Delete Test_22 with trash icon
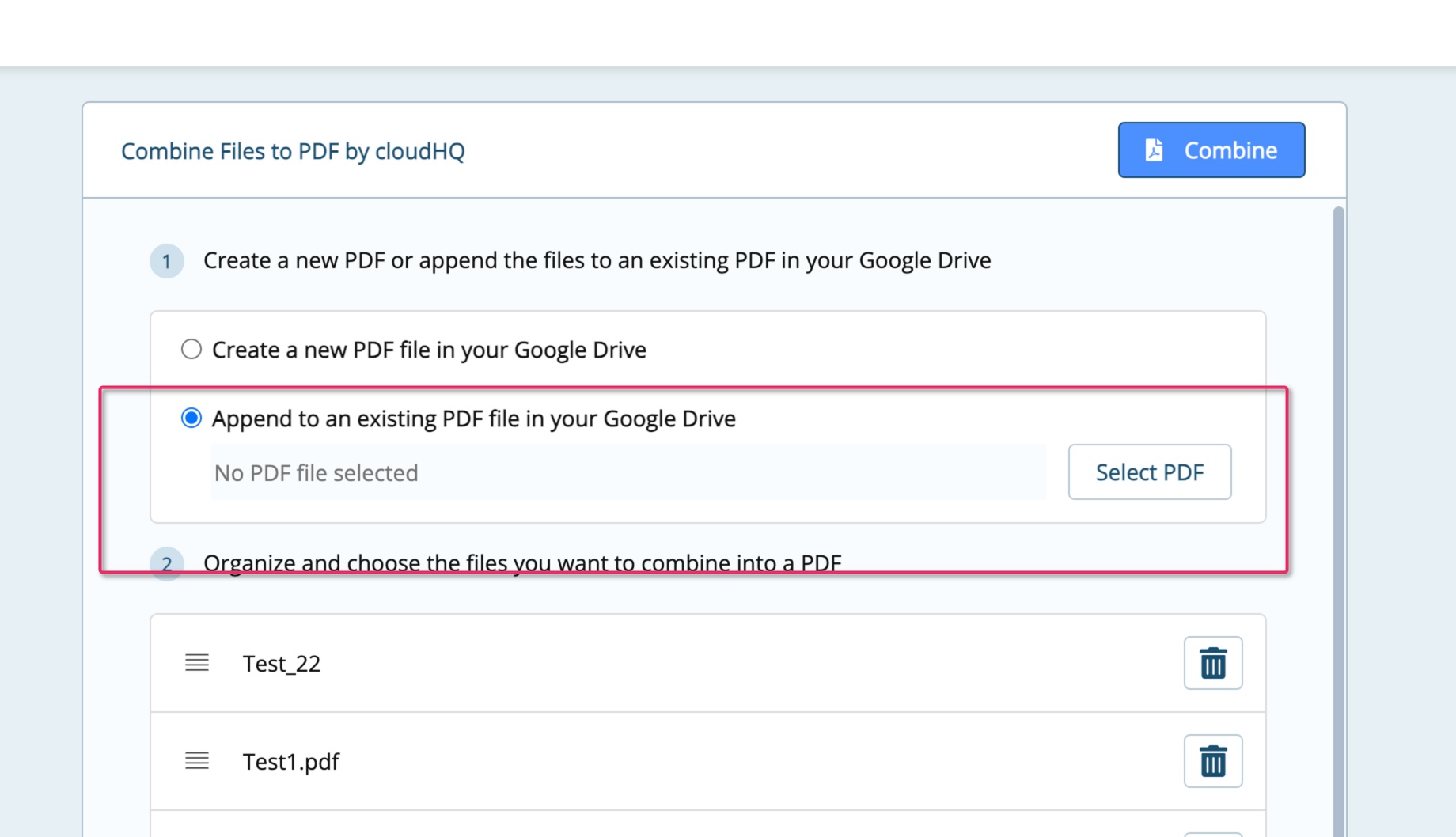 (x=1212, y=663)
